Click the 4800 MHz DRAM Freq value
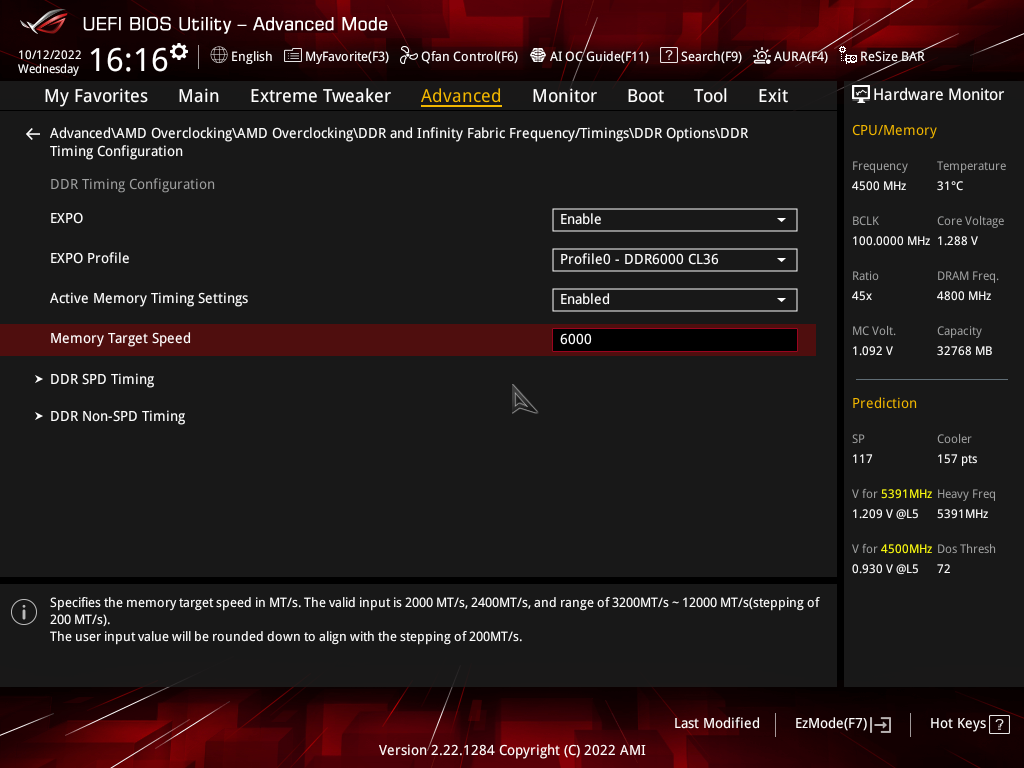The image size is (1024, 768). [x=964, y=296]
